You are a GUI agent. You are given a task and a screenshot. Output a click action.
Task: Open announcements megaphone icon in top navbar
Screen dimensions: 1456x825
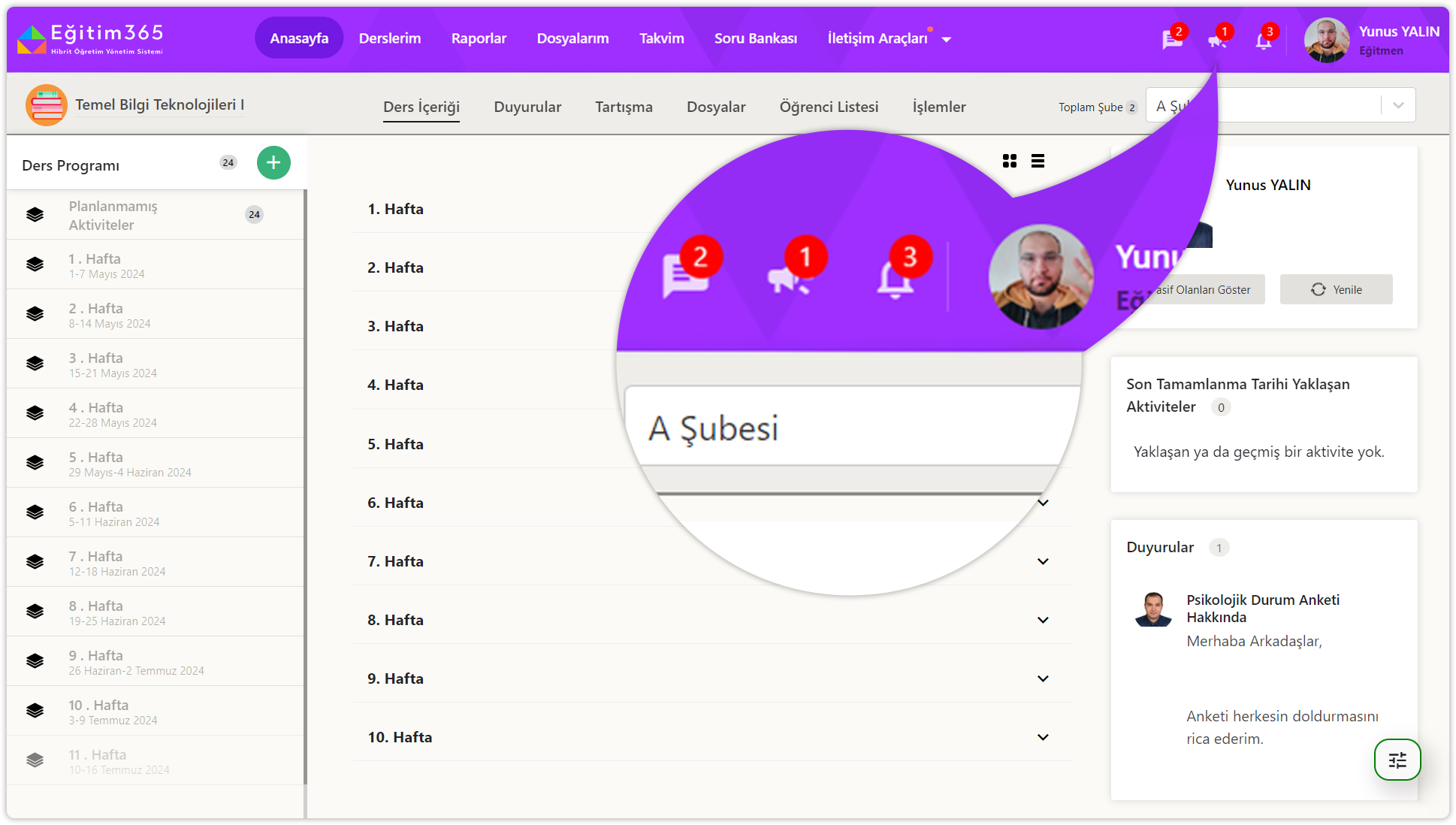coord(1218,40)
